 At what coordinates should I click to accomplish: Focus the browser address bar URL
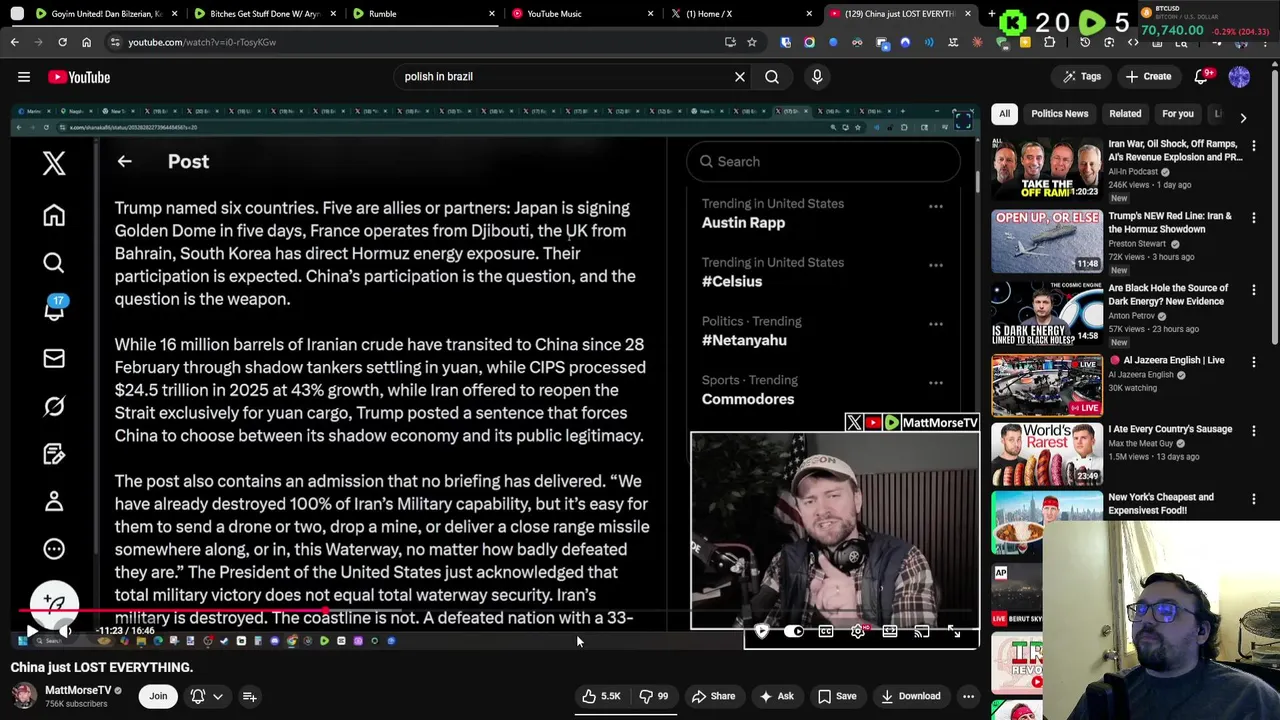202,42
